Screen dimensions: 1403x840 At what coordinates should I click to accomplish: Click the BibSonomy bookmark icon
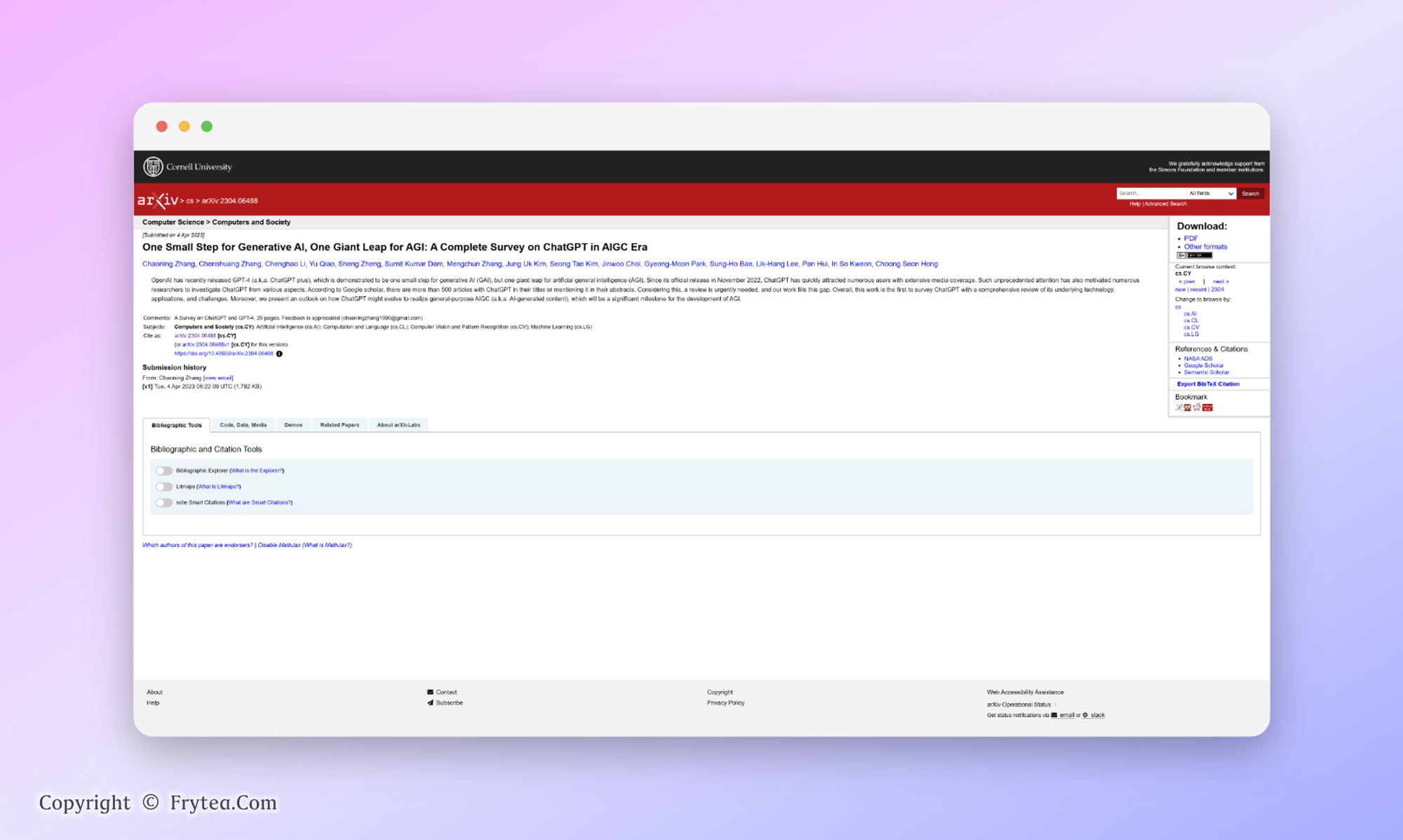click(x=1179, y=407)
